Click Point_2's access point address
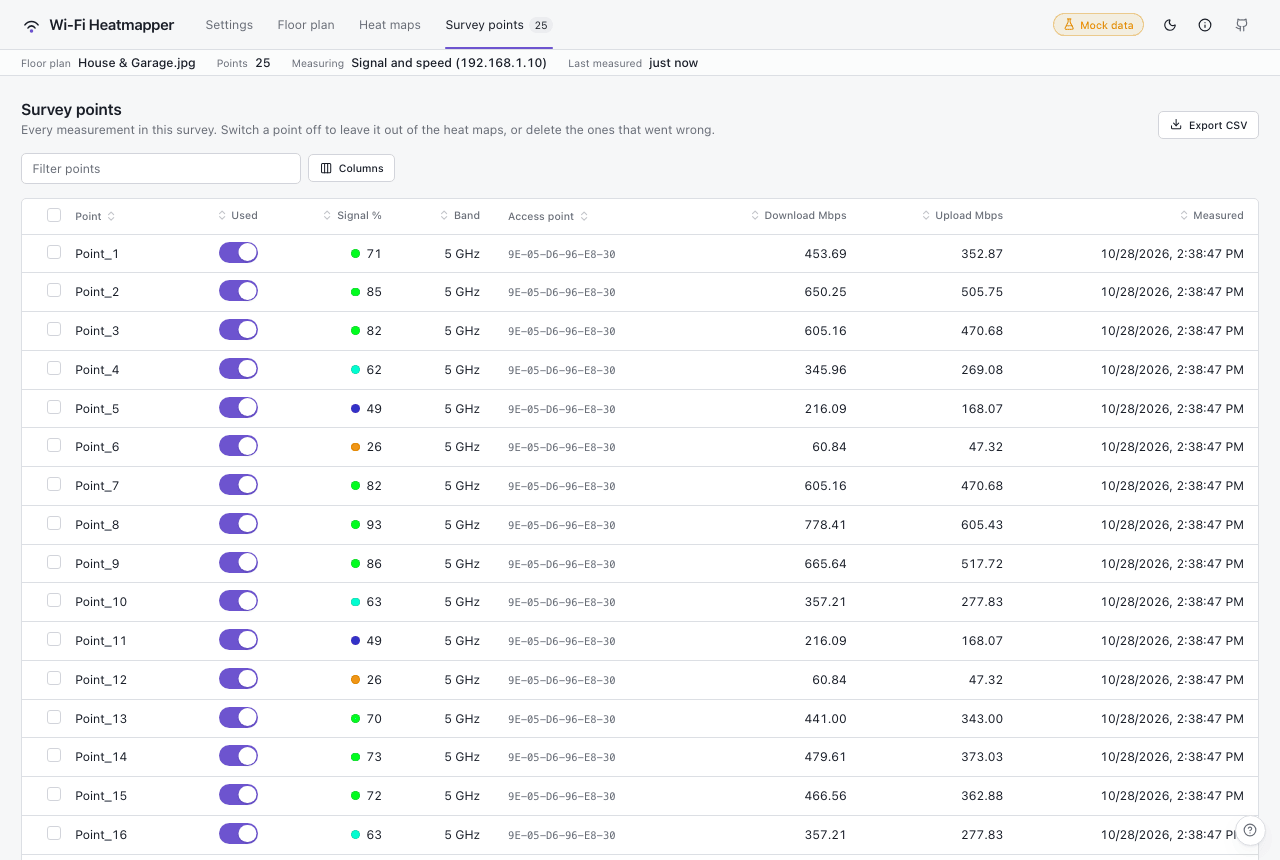 click(x=562, y=292)
